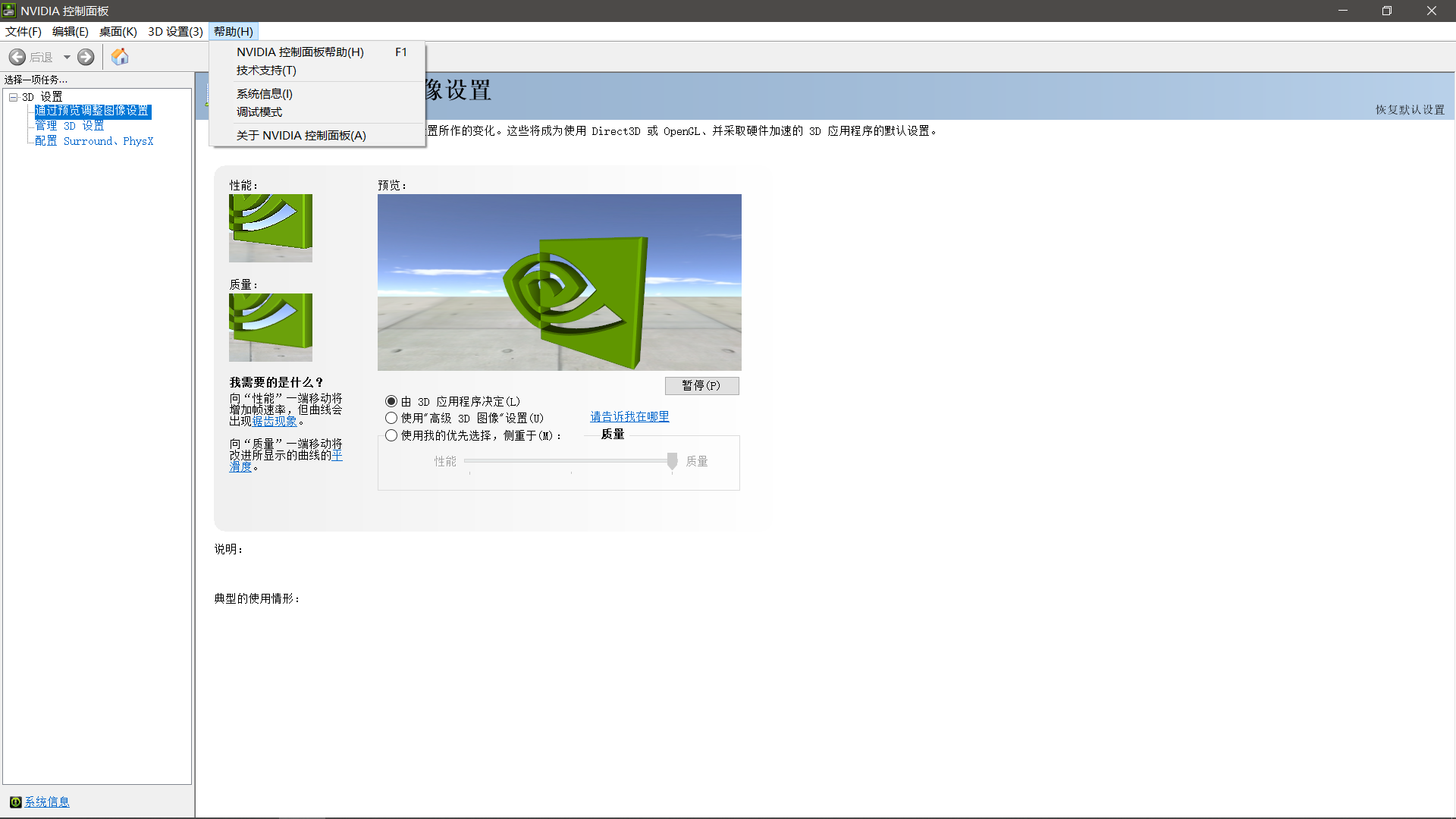Open 管理 3D 设置 in the task tree
This screenshot has width=1456, height=819.
69,126
